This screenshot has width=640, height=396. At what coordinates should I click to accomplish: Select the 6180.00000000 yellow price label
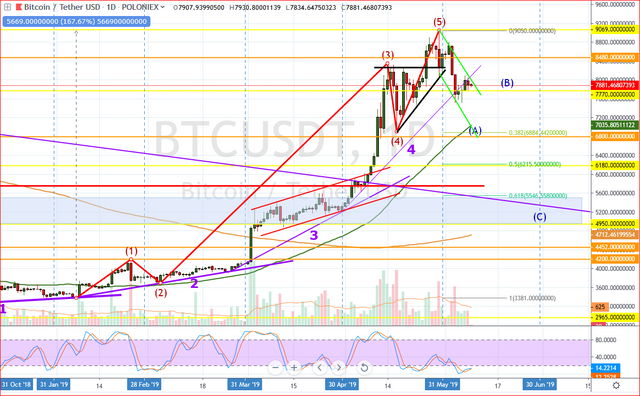(x=615, y=165)
